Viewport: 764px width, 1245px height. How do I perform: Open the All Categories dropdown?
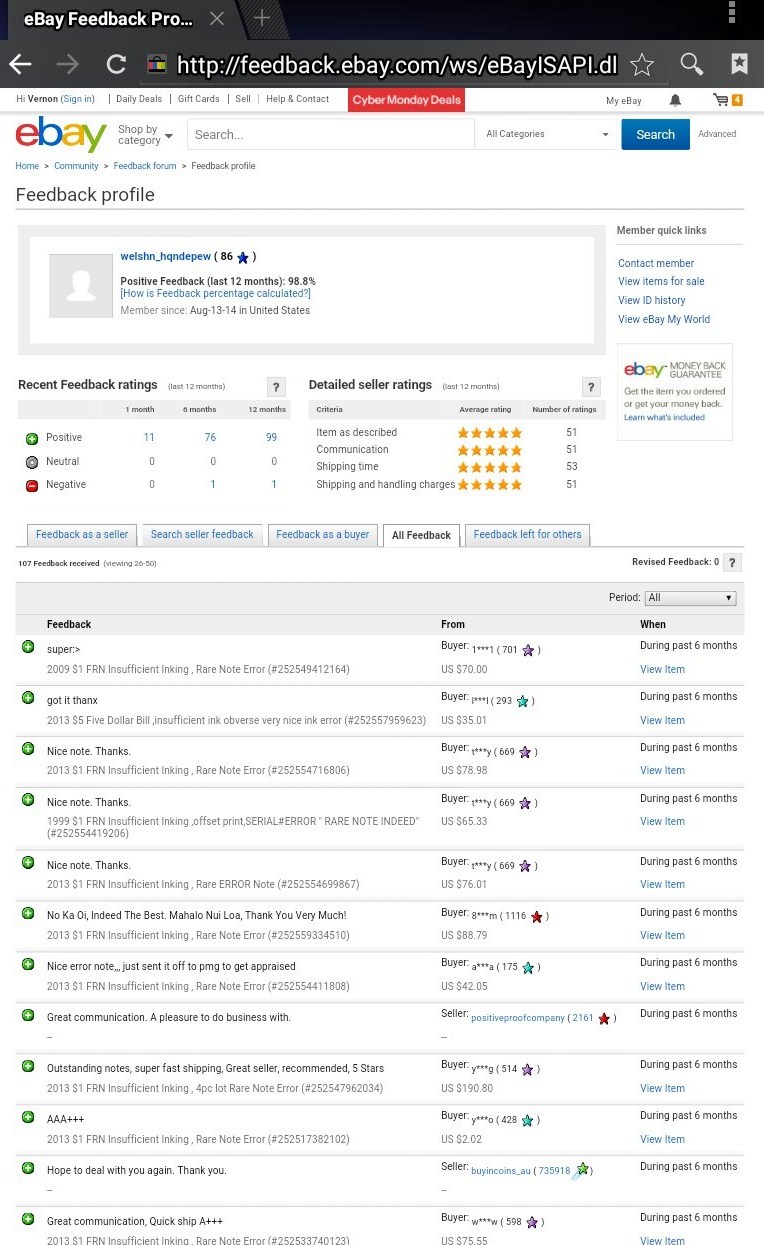click(547, 134)
